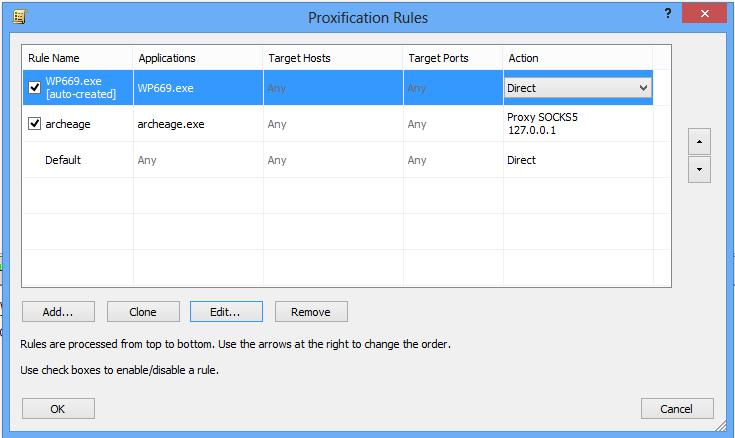Image resolution: width=735 pixels, height=438 pixels.
Task: Click the help question mark button
Action: click(667, 12)
